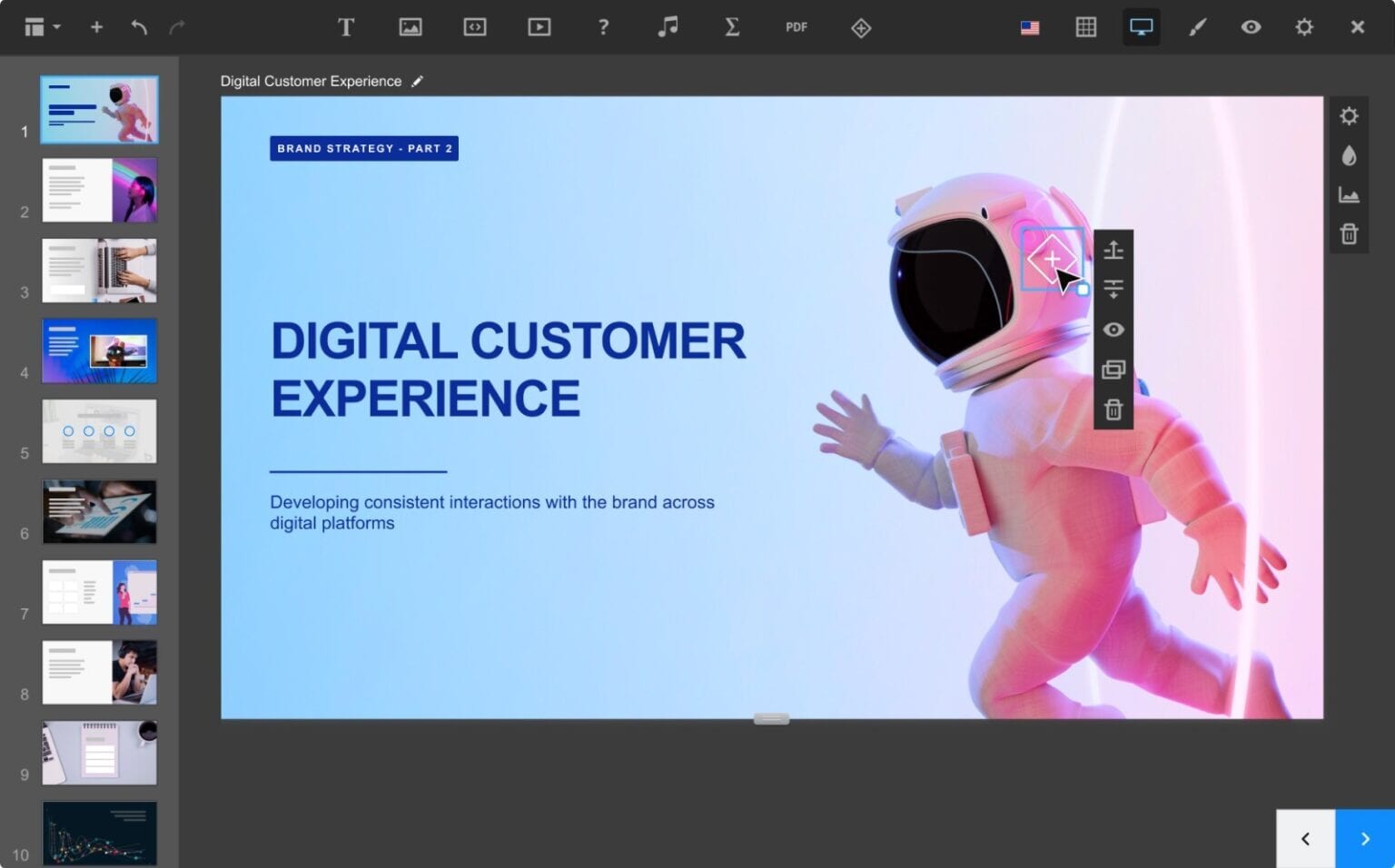Image resolution: width=1395 pixels, height=868 pixels.
Task: Open the language flag selector
Action: 1030,27
